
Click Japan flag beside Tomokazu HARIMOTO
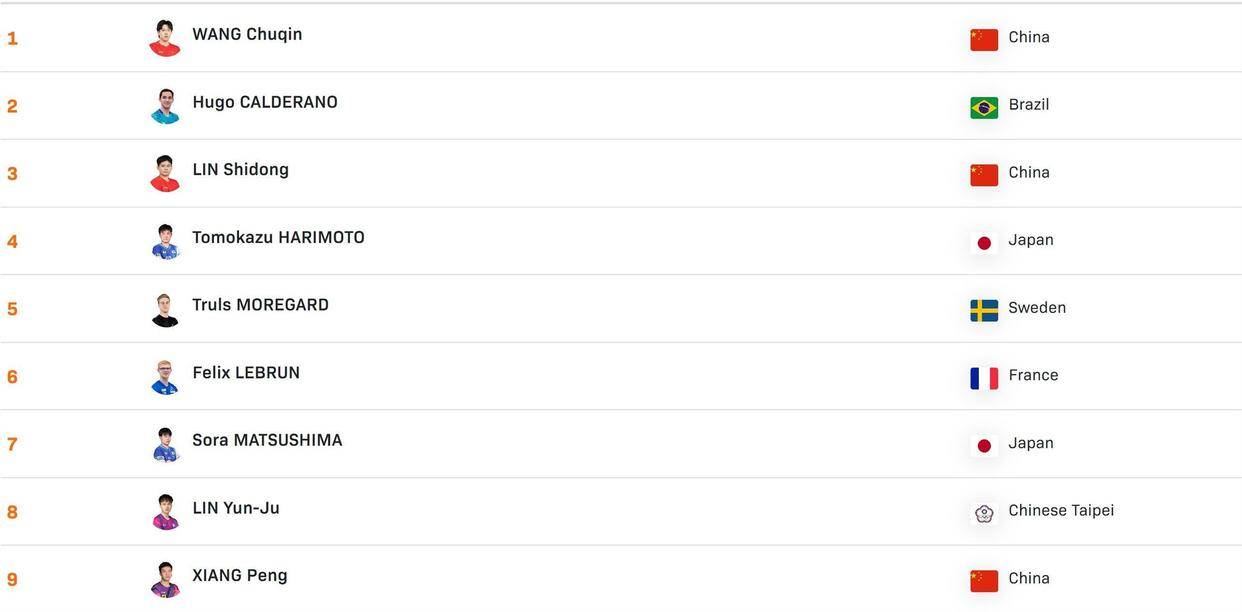pyautogui.click(x=984, y=243)
